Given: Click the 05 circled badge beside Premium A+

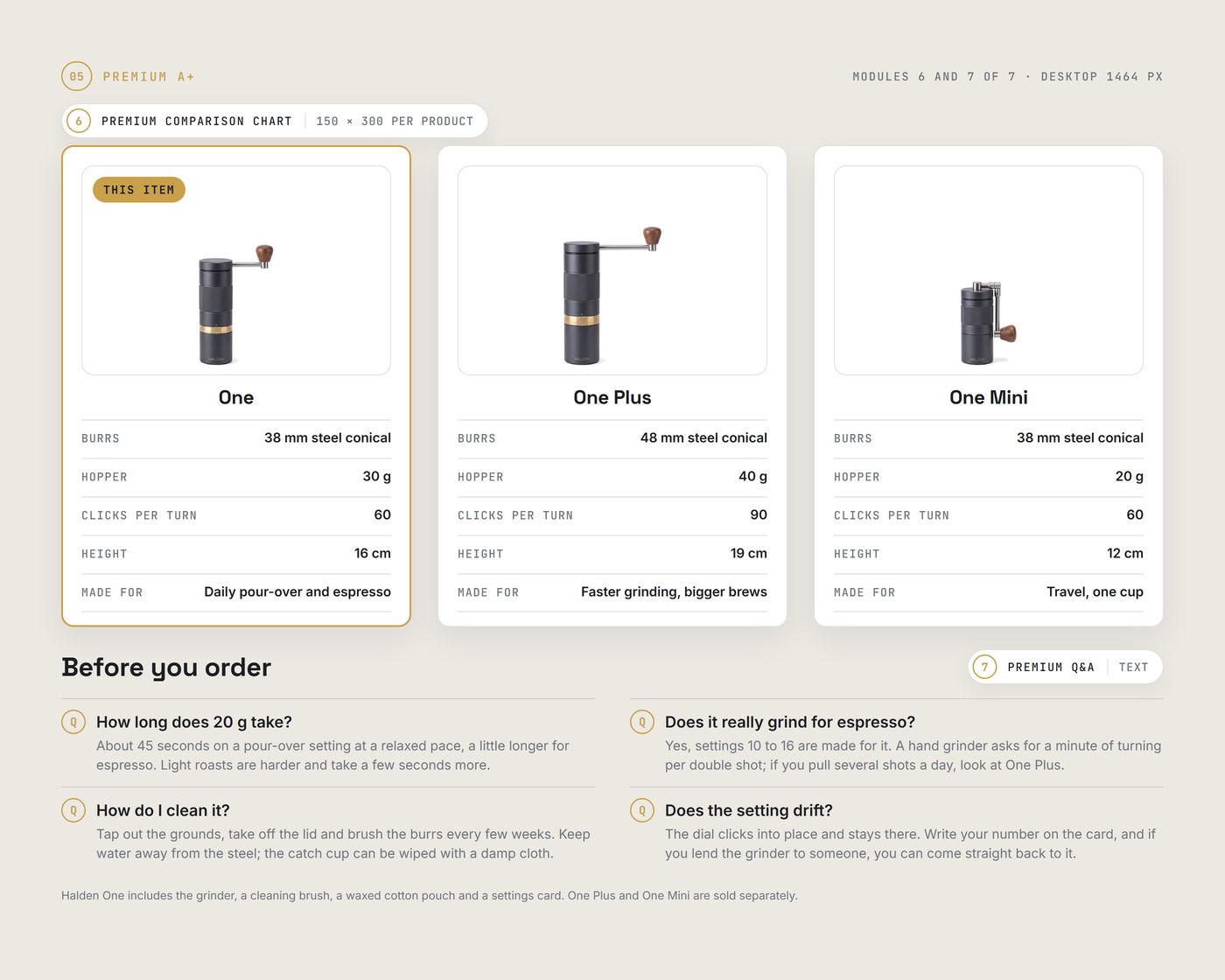Looking at the screenshot, I should click(x=77, y=77).
